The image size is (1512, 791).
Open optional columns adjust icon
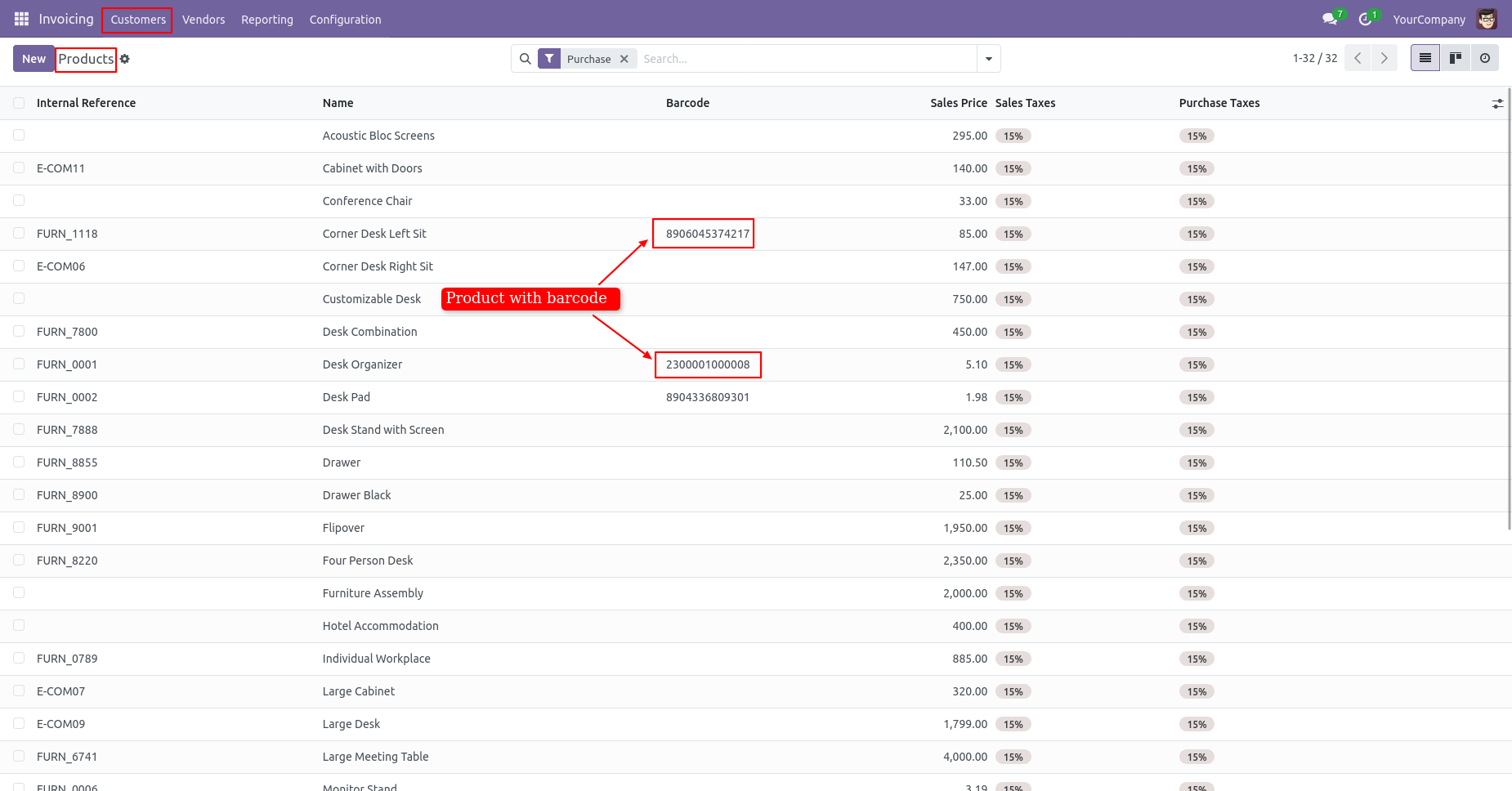tap(1497, 104)
